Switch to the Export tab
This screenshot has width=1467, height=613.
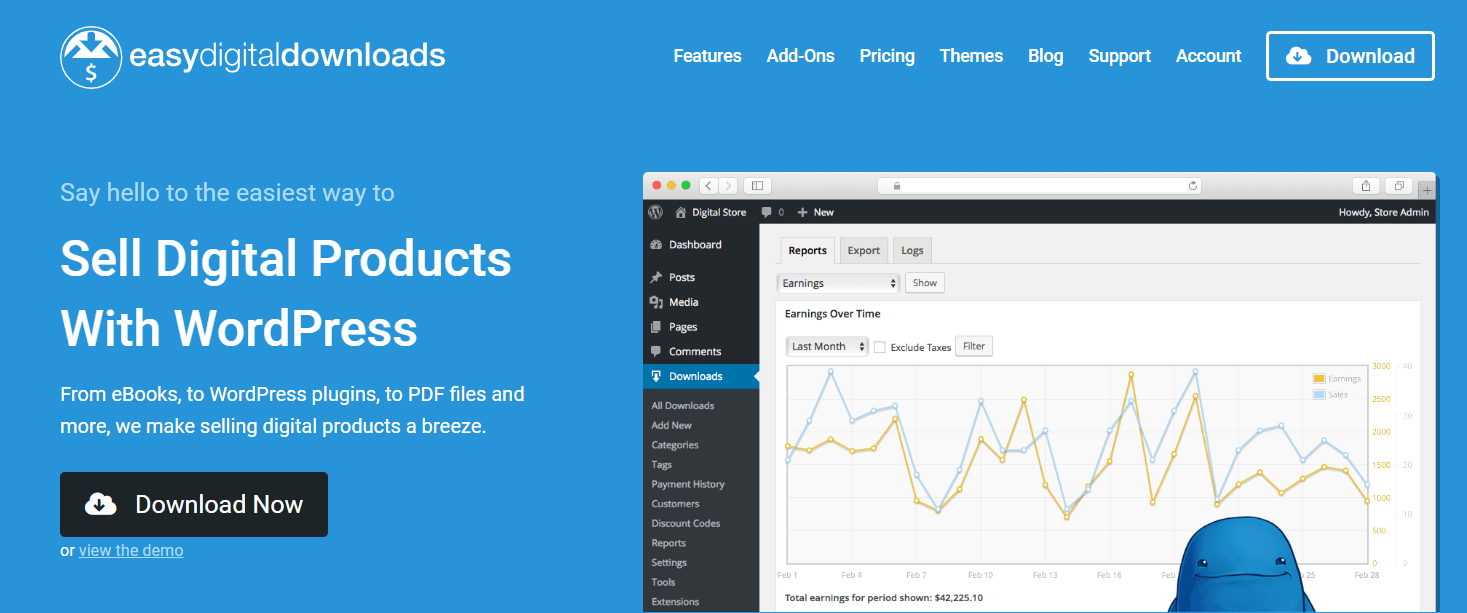point(864,250)
